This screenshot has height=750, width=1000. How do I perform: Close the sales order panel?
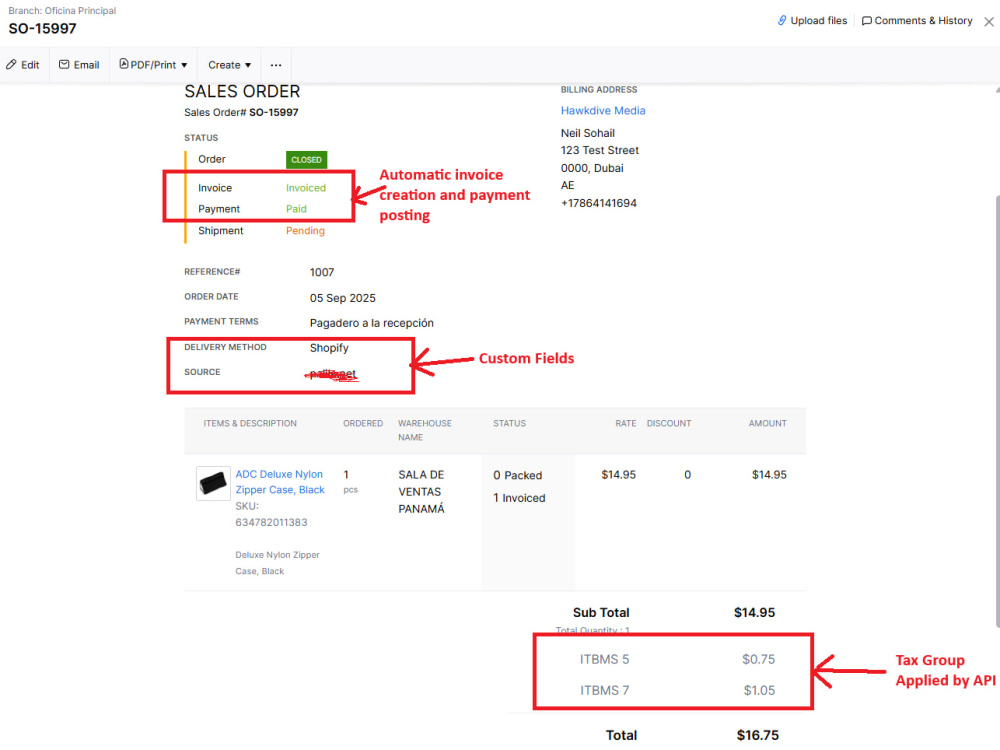click(989, 22)
